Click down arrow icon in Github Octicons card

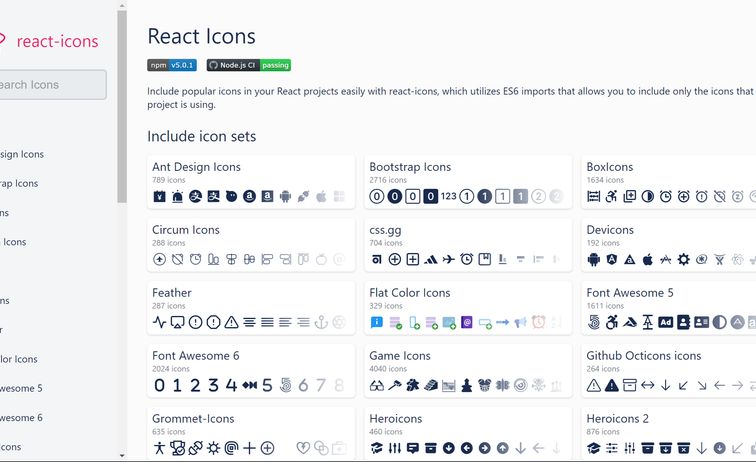(x=665, y=385)
